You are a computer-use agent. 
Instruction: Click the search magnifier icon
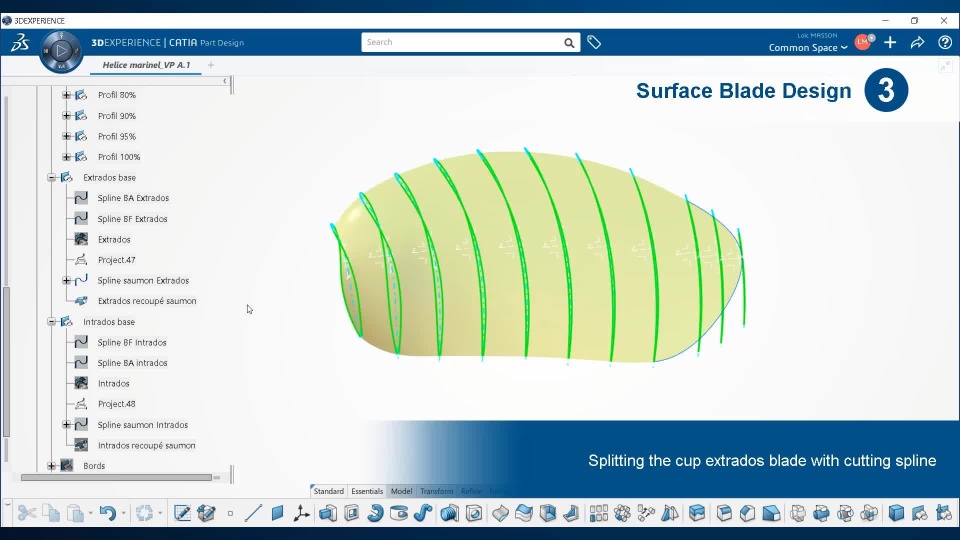click(569, 43)
